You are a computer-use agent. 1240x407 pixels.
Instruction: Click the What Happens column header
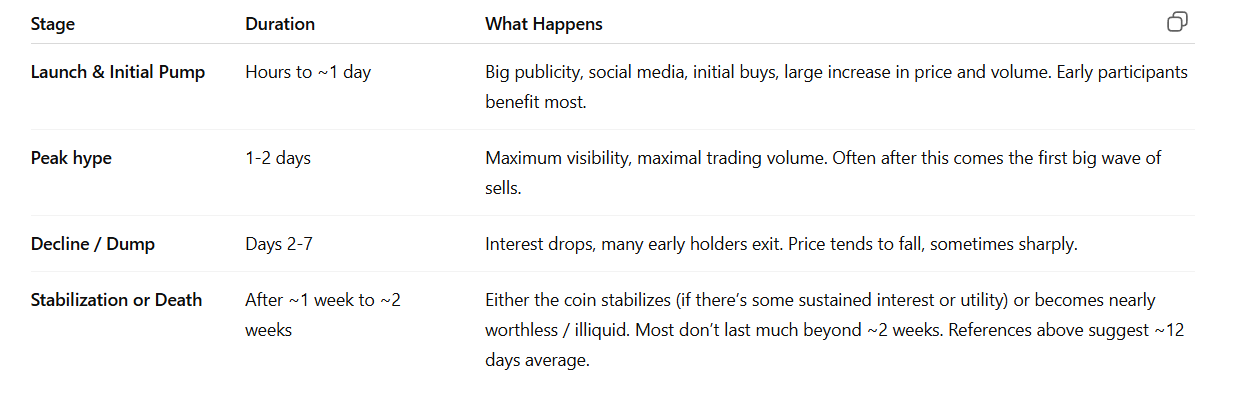543,24
